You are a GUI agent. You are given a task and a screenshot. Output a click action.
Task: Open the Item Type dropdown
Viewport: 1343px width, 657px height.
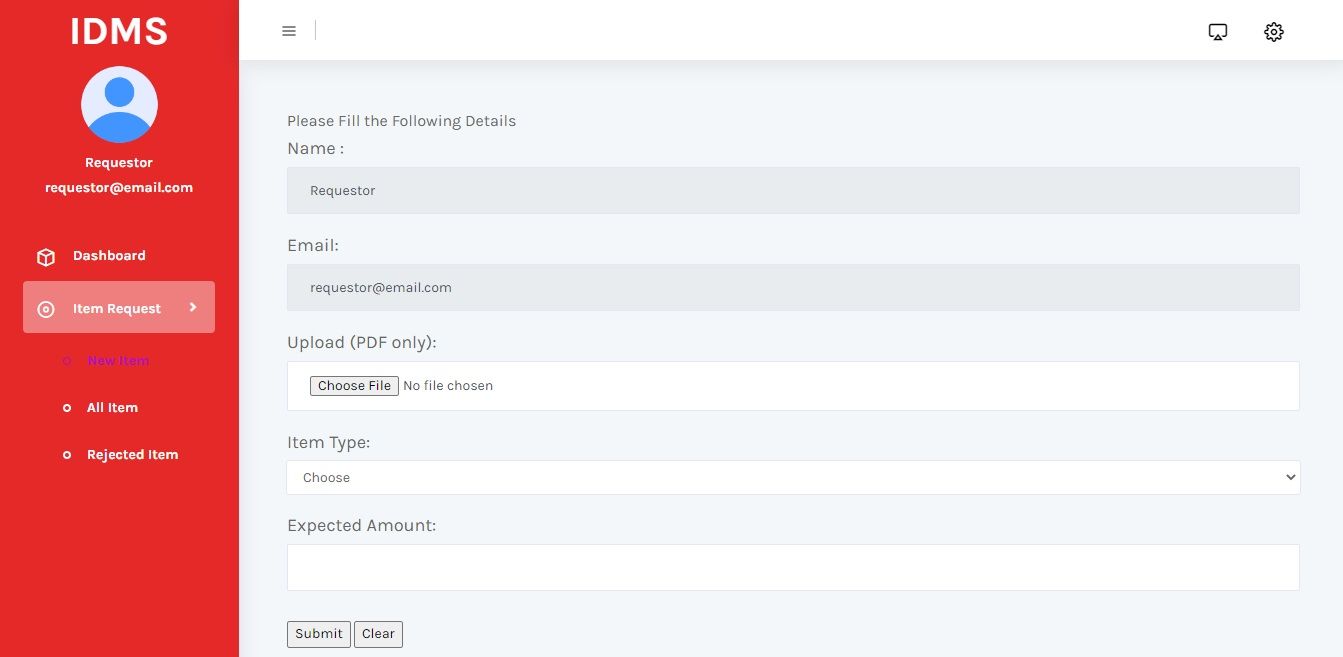tap(793, 478)
